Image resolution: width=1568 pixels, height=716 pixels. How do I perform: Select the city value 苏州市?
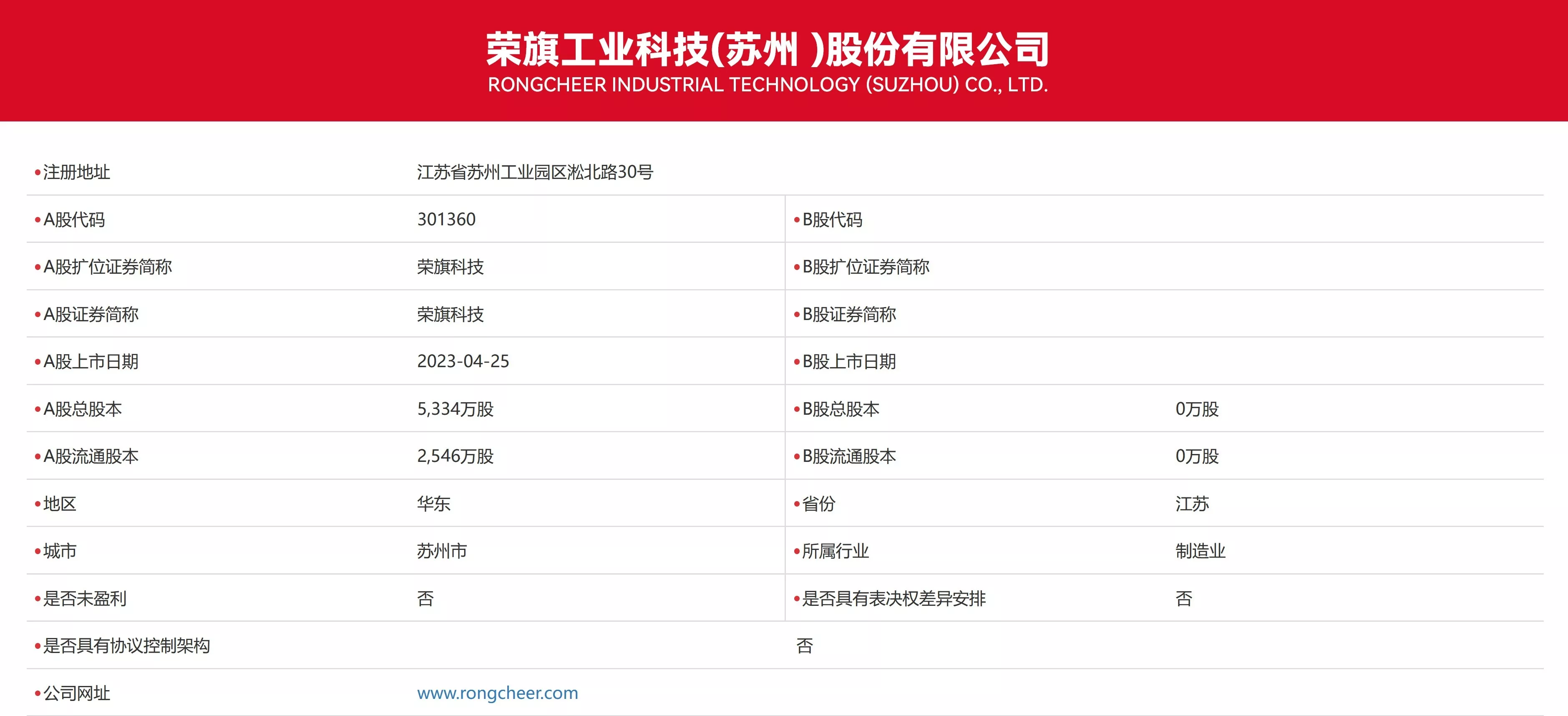click(442, 552)
